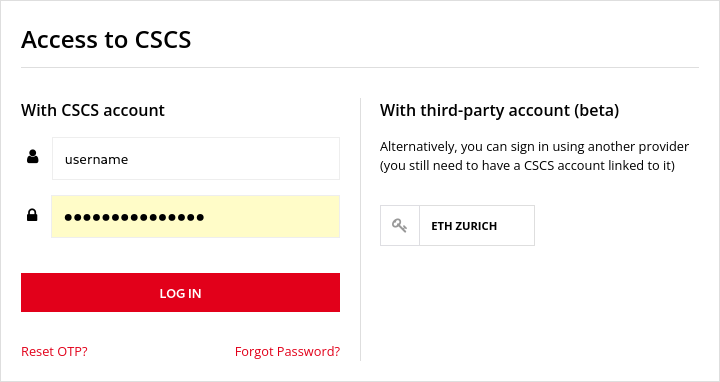This screenshot has height=382, width=720.
Task: Focus the yellow password input field
Action: click(x=196, y=216)
